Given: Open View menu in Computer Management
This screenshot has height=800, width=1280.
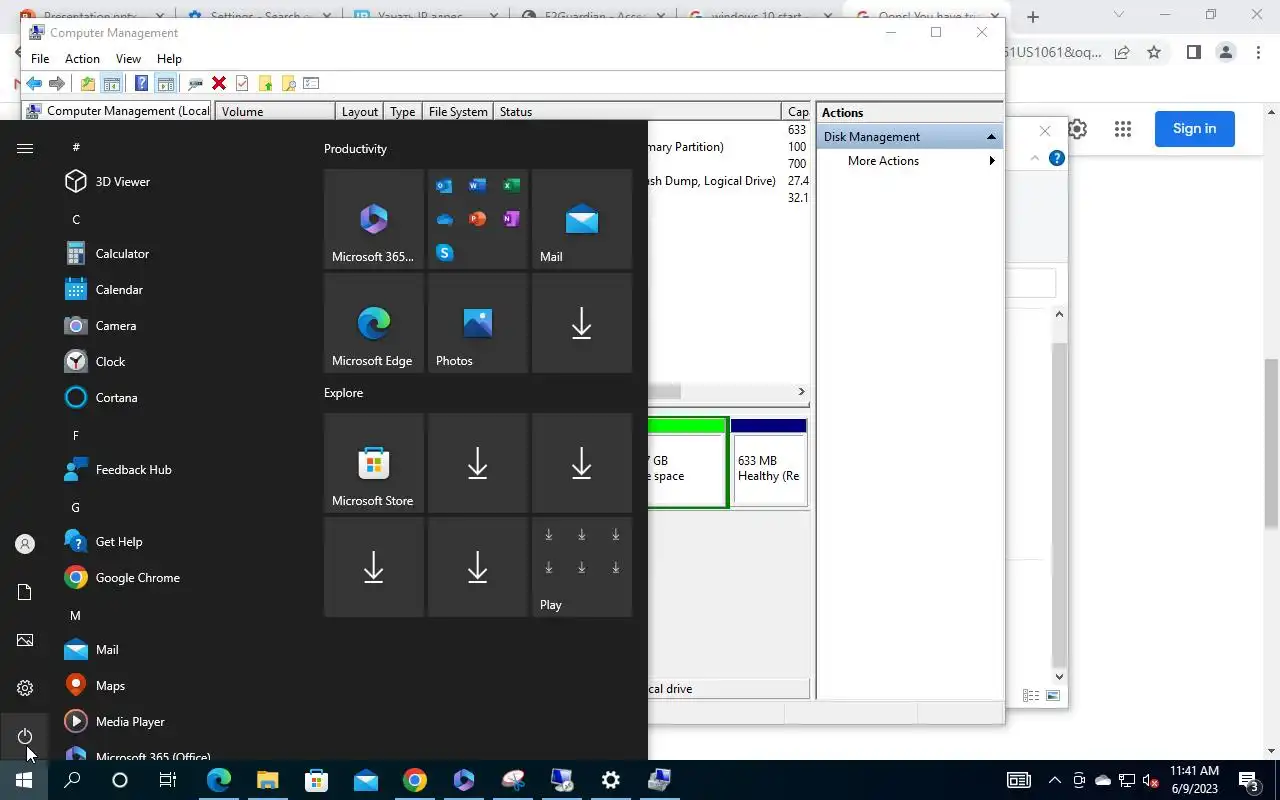Looking at the screenshot, I should tap(128, 59).
